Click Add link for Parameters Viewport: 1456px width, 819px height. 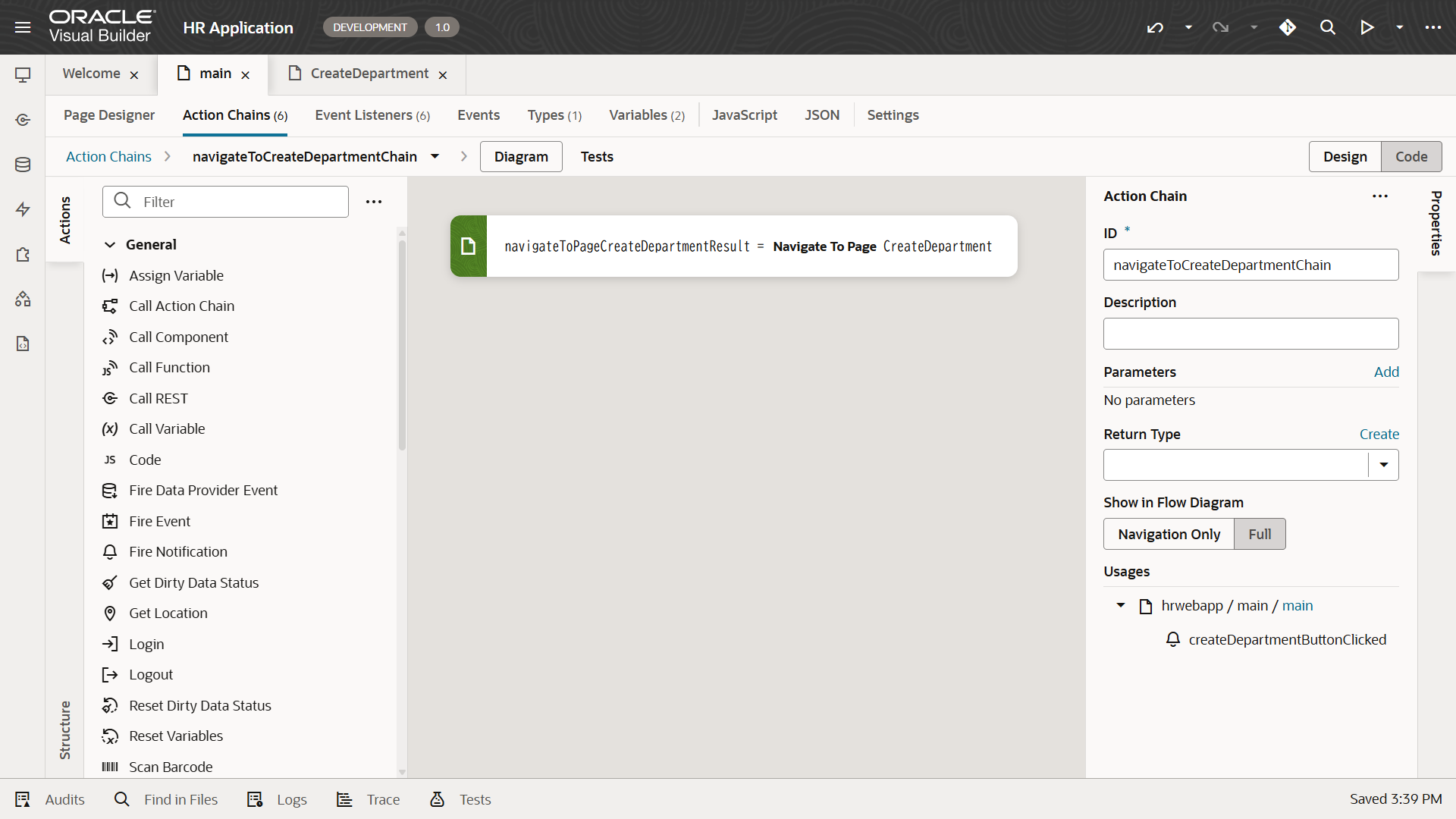click(1385, 372)
